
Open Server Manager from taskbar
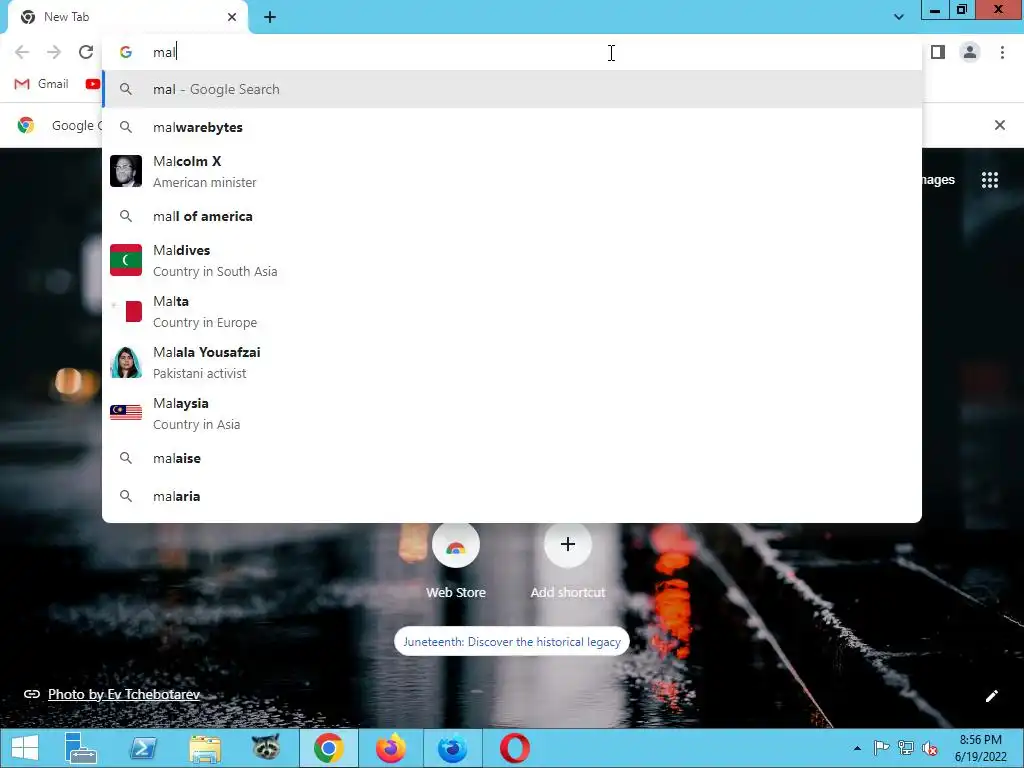80,748
